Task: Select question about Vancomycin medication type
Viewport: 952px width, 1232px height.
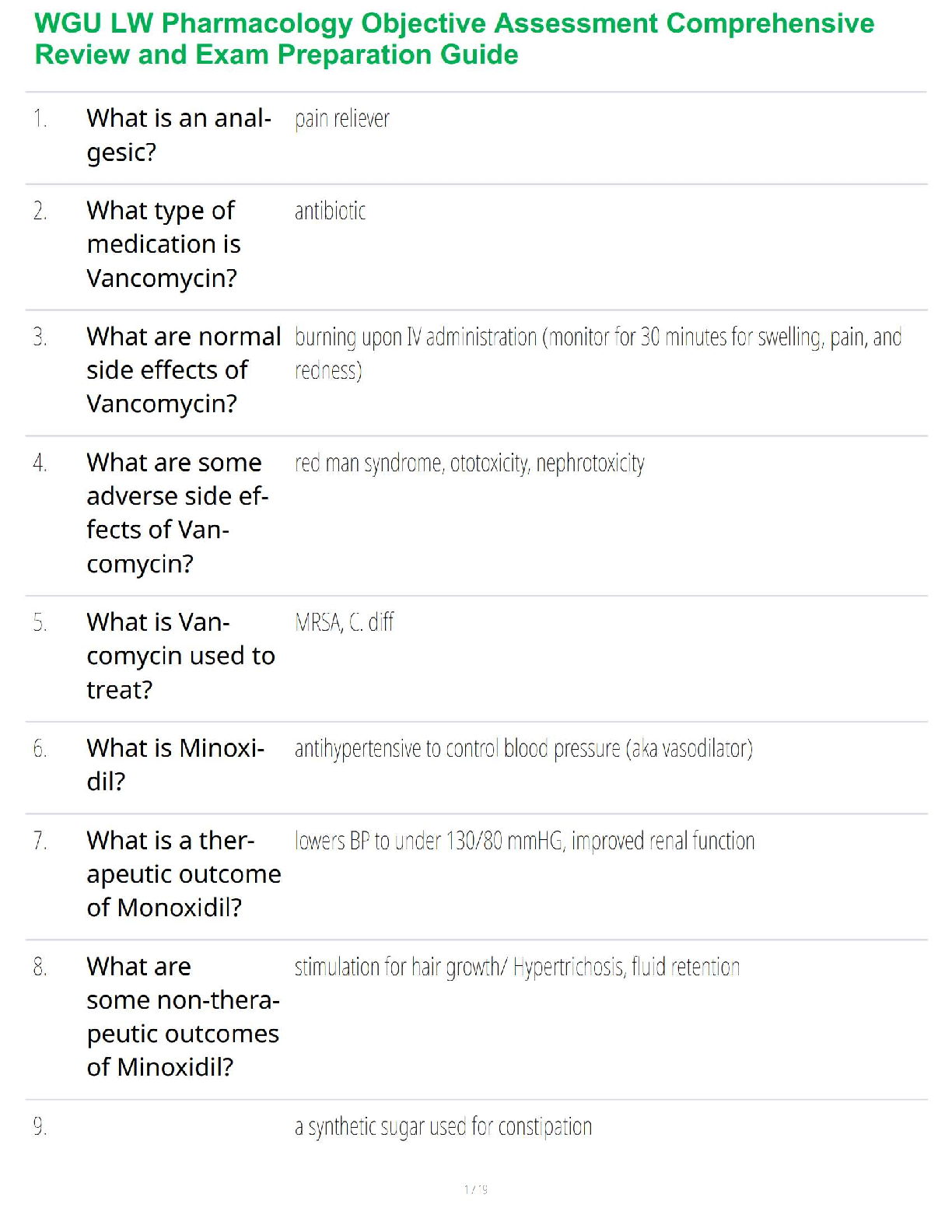Action: 163,243
